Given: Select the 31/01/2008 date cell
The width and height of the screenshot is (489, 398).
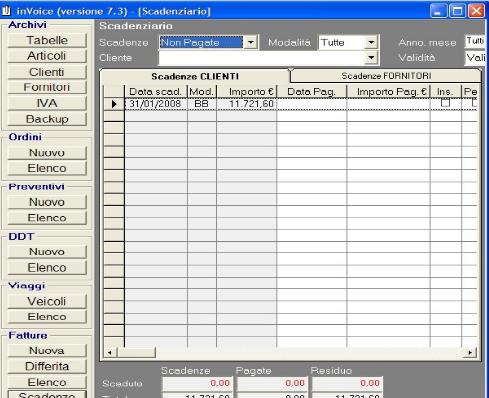Looking at the screenshot, I should click(156, 104).
